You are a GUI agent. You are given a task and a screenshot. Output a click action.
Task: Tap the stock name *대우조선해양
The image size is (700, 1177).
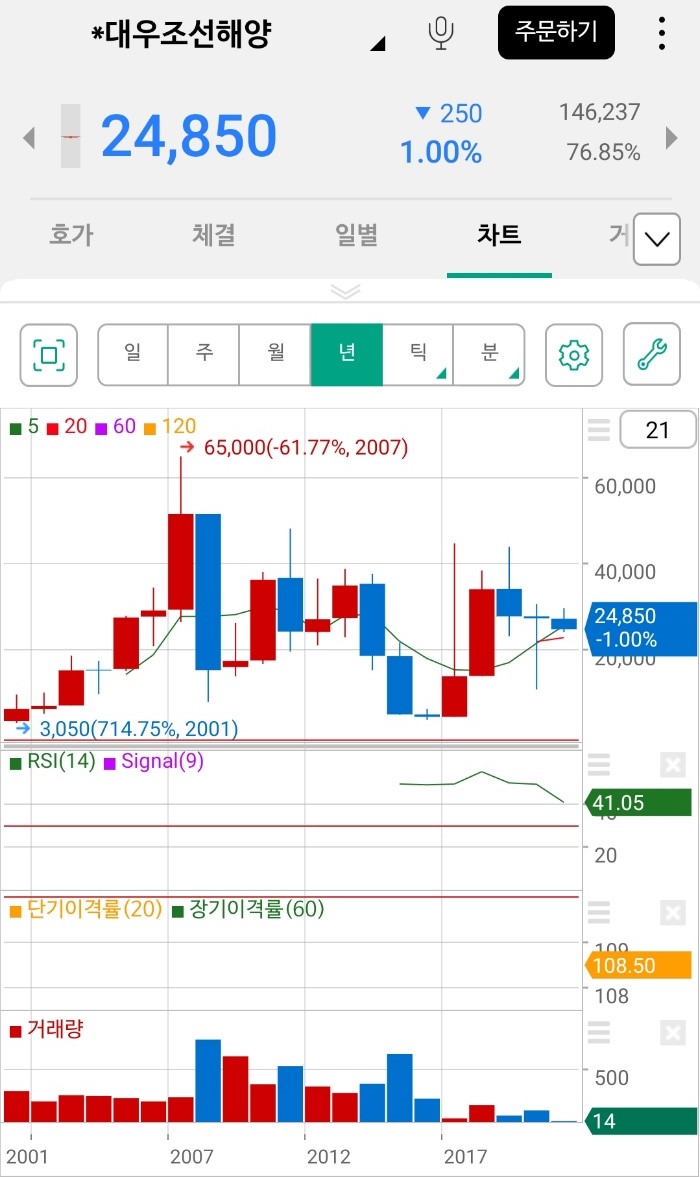(x=180, y=35)
